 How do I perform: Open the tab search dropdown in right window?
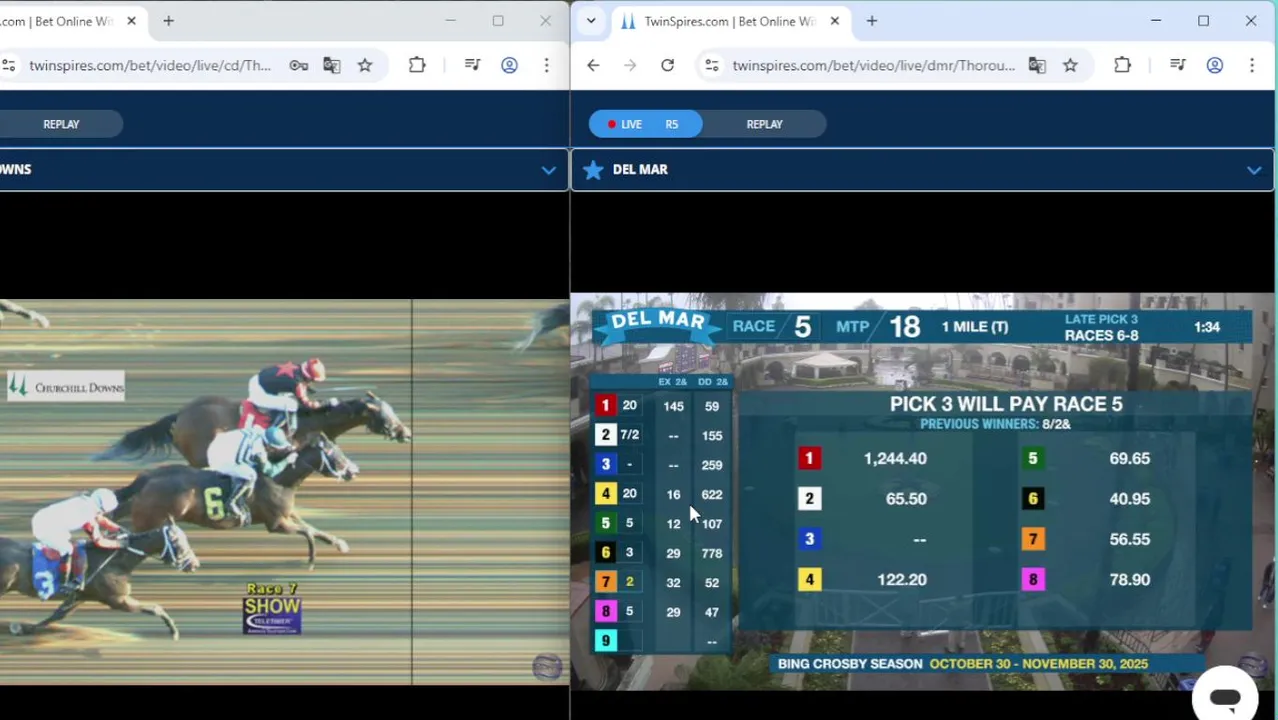coord(591,21)
